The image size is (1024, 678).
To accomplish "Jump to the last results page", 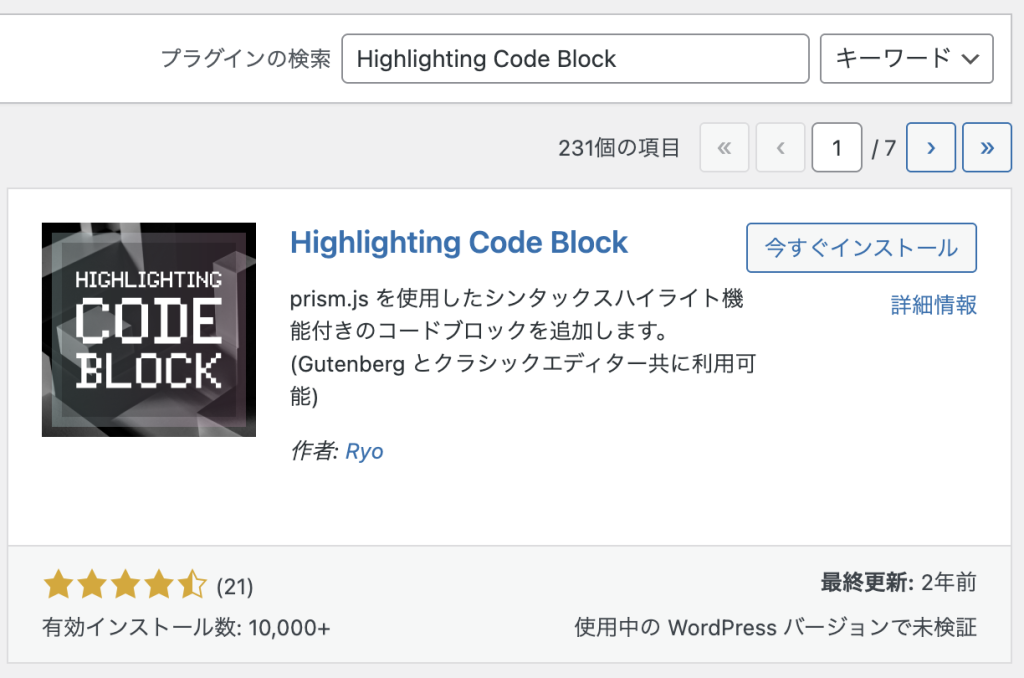I will coord(987,148).
